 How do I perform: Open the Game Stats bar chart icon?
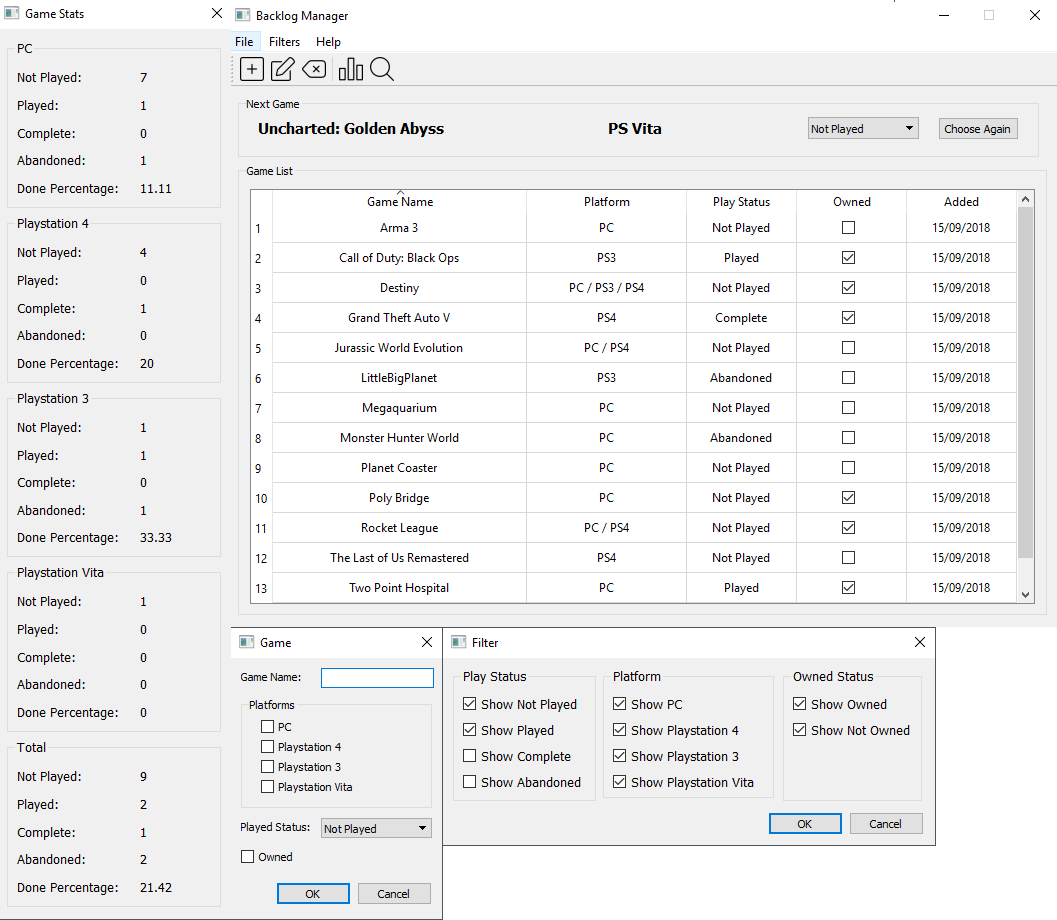(x=351, y=69)
